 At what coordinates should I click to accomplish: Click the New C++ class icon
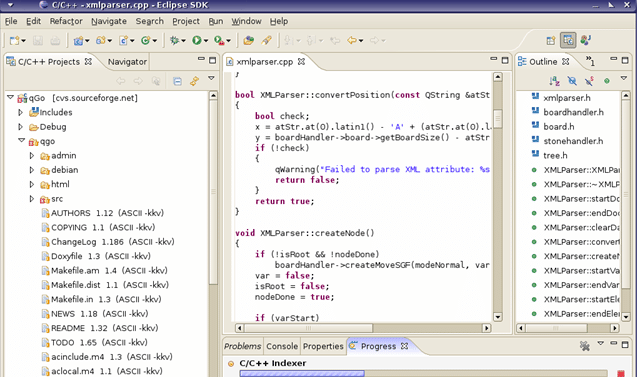click(x=146, y=41)
